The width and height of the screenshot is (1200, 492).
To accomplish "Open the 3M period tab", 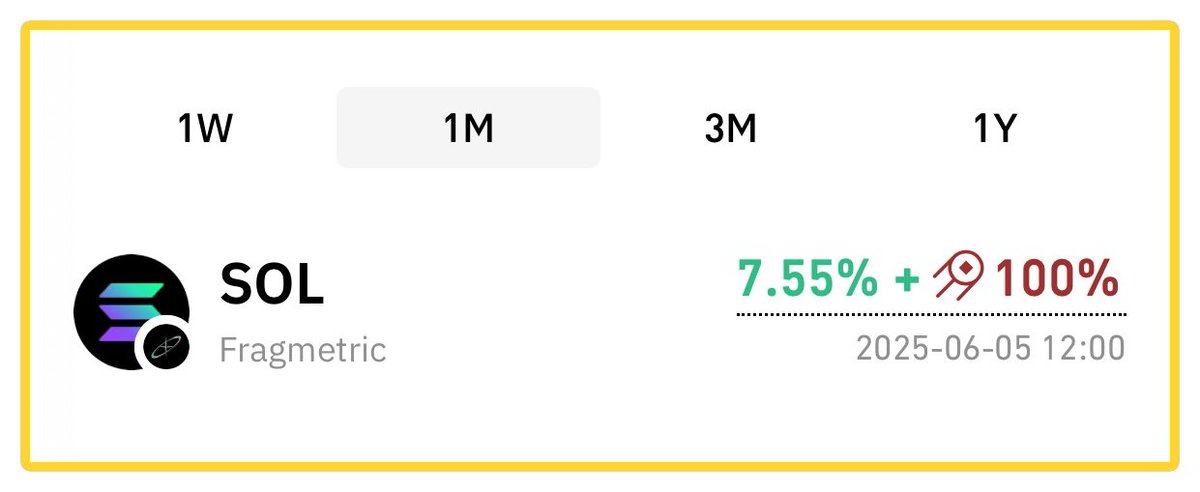I will tap(730, 128).
